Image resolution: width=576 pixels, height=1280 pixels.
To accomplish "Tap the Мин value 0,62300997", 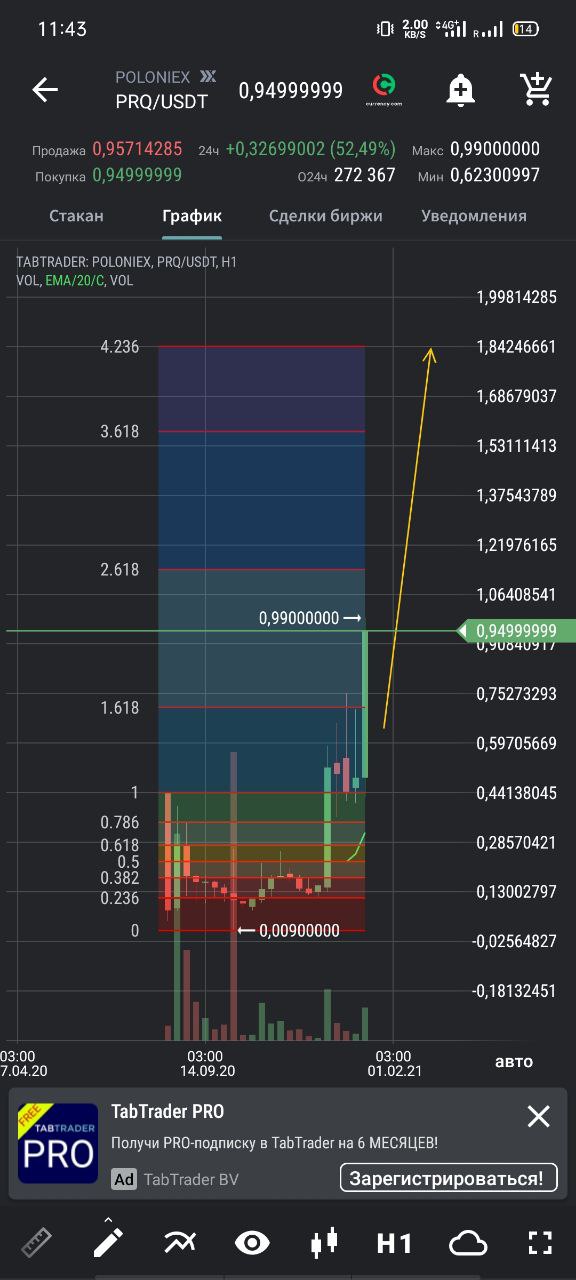I will [495, 175].
